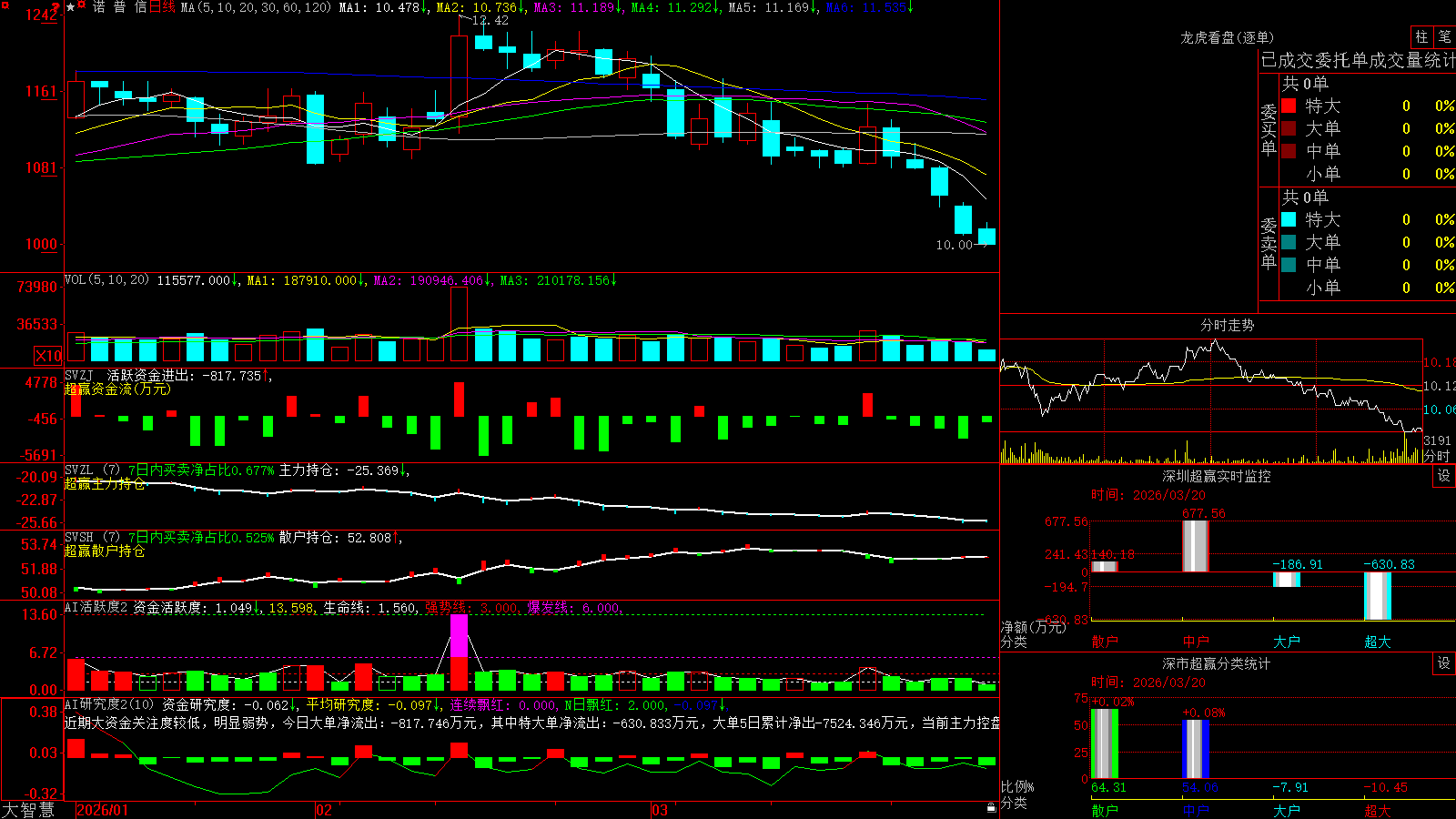The image size is (1456, 819).
Task: Click the 超赢主力持仓 label
Action: click(105, 483)
